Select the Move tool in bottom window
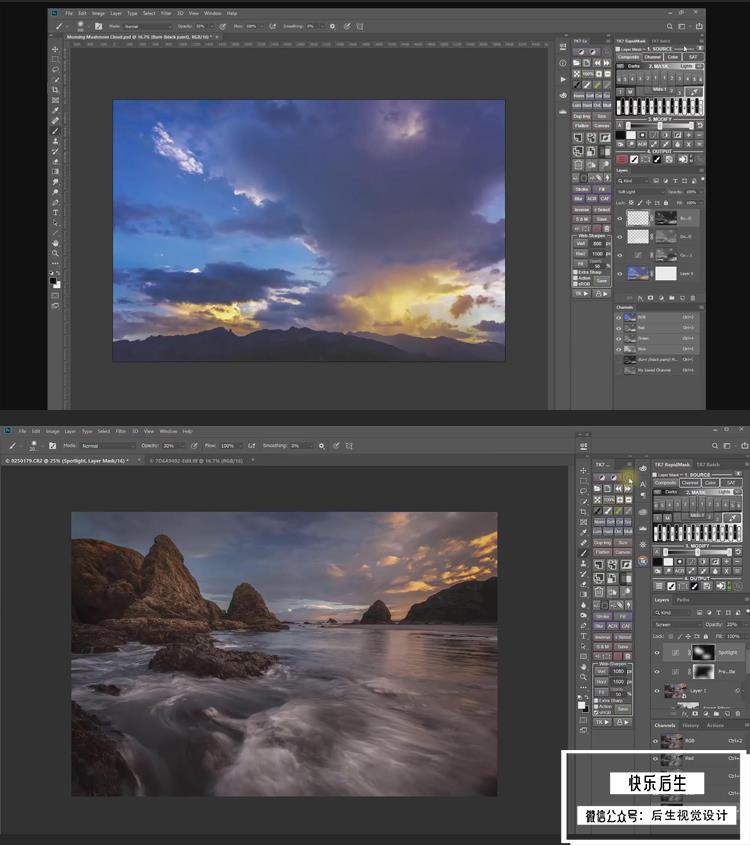The height and width of the screenshot is (845, 750). [x=584, y=470]
